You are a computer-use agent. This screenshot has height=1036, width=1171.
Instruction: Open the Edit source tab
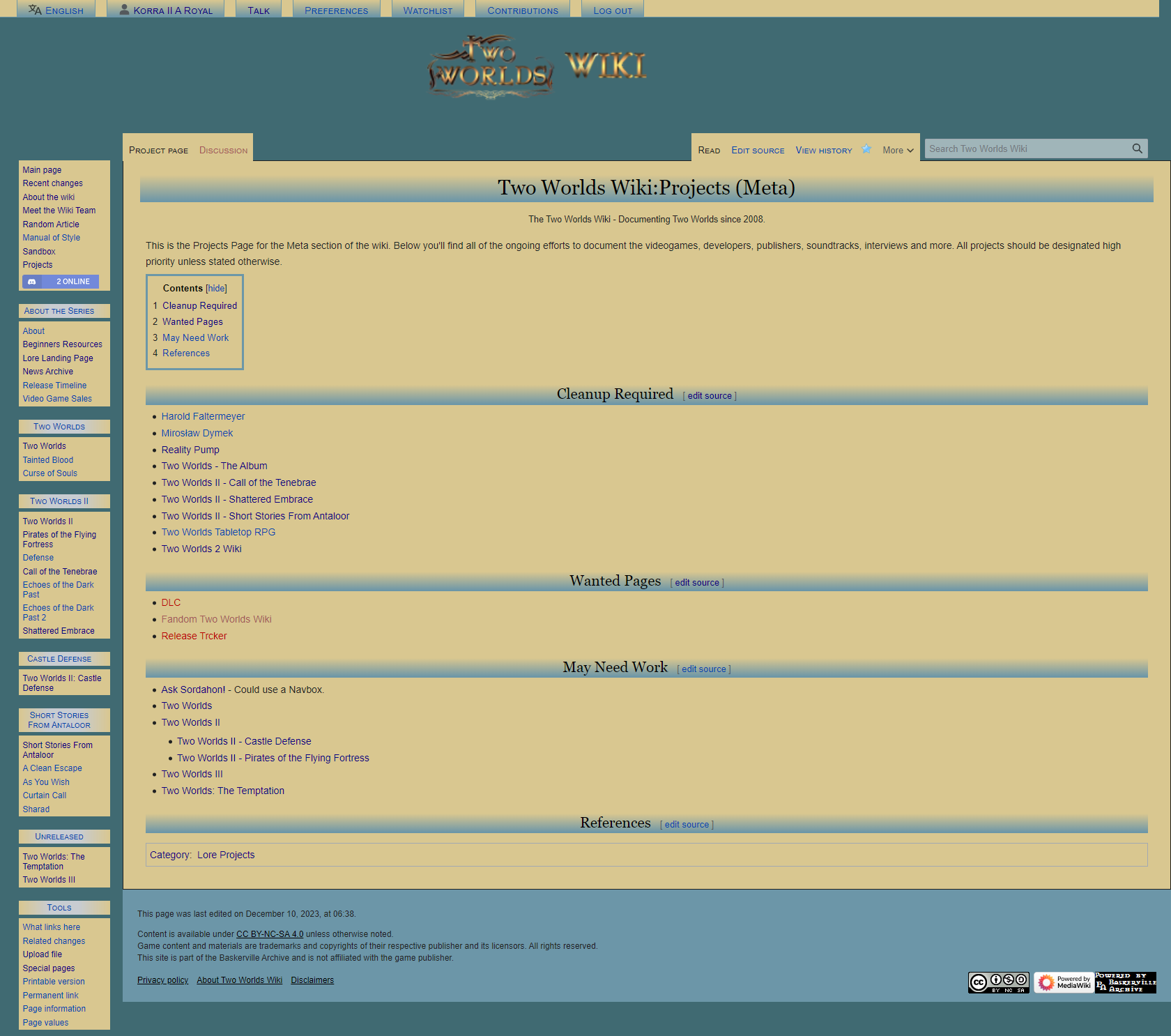click(758, 151)
